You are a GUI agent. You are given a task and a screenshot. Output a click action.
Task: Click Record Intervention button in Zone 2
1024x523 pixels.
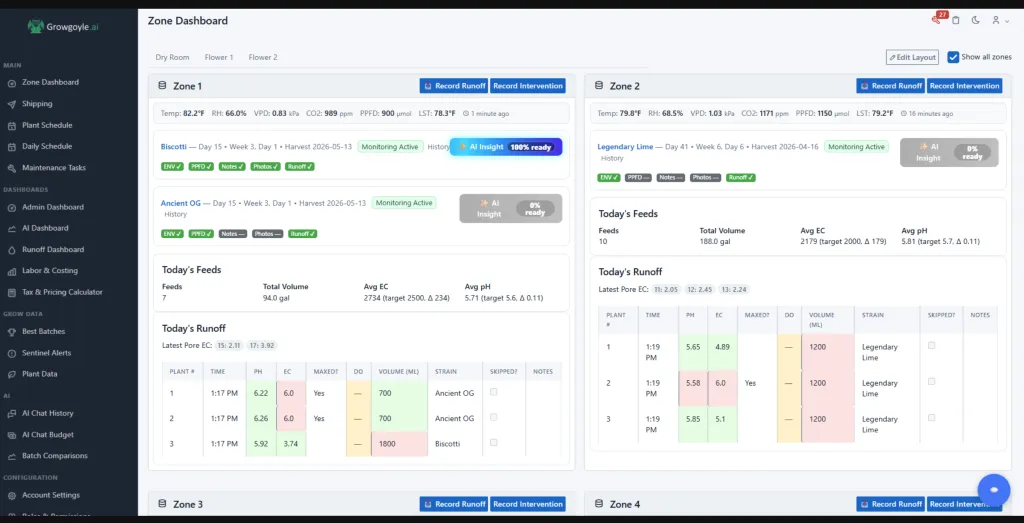pyautogui.click(x=965, y=86)
